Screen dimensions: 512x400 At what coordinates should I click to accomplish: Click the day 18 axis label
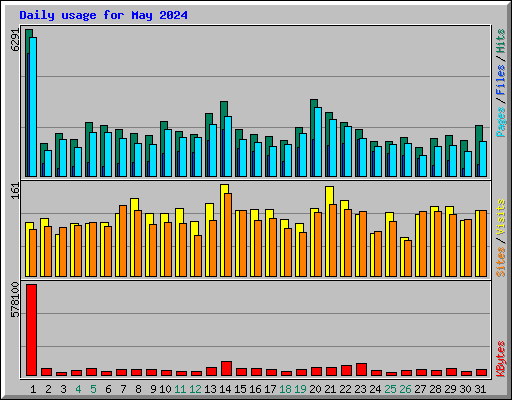pos(285,389)
